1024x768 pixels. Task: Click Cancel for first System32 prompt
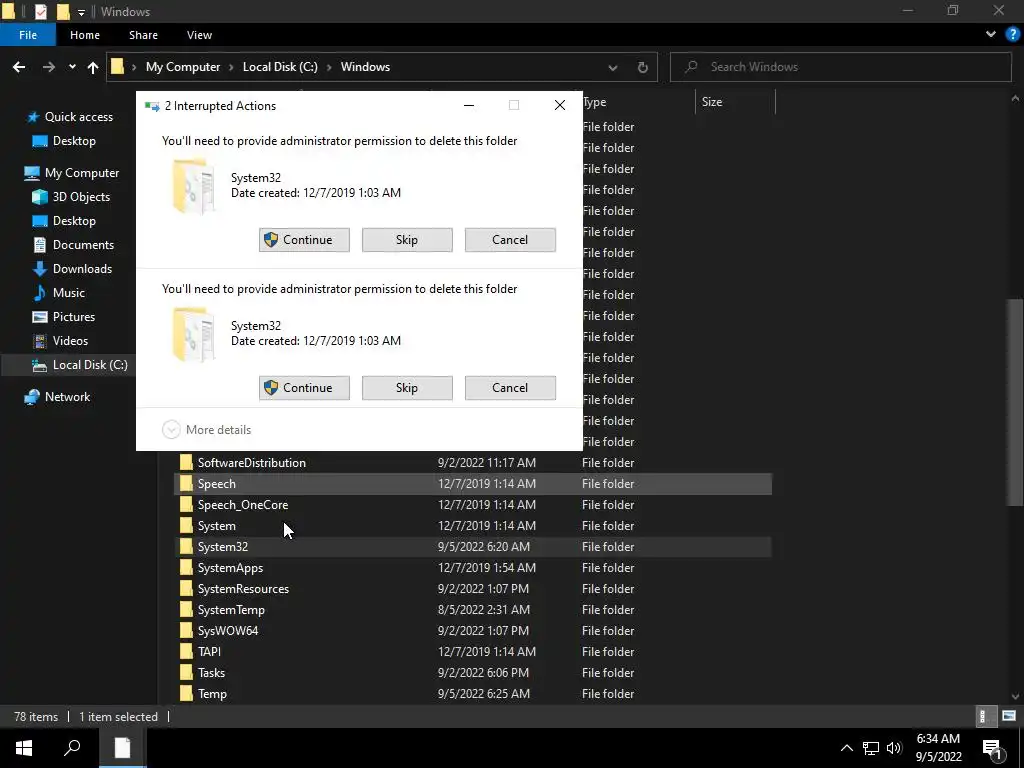point(510,240)
